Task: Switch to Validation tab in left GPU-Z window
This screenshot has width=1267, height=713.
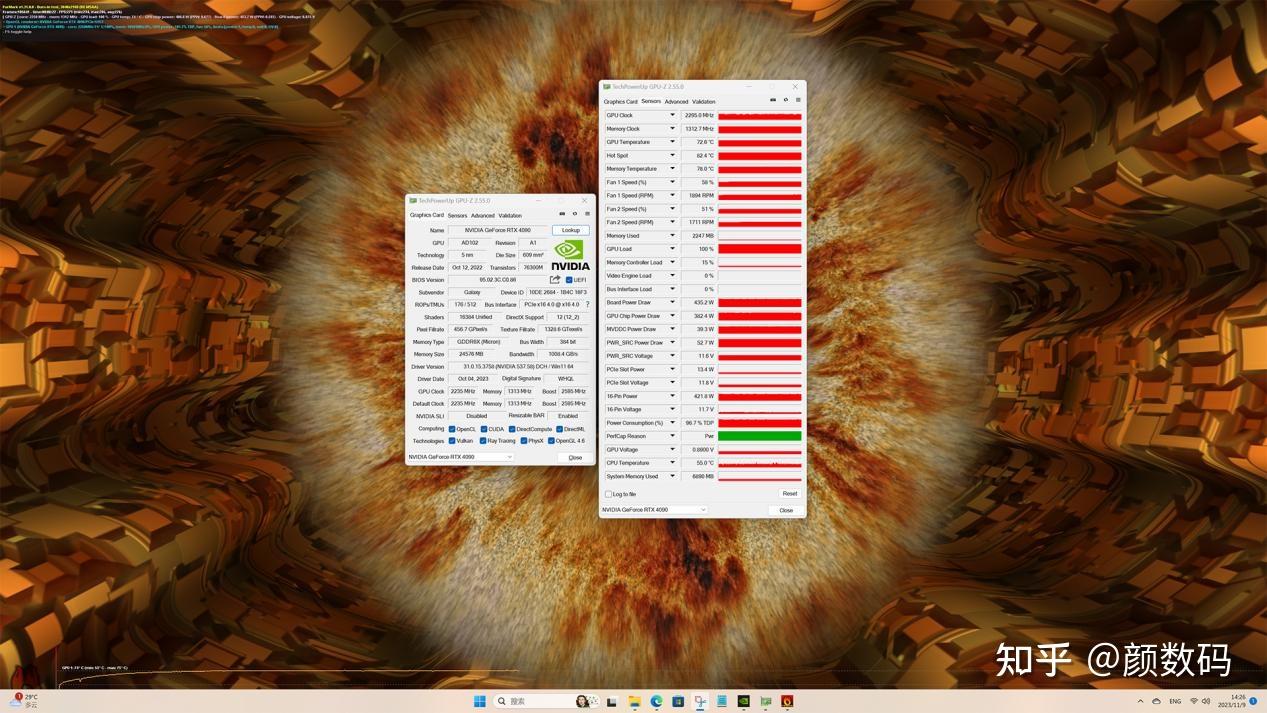Action: point(510,215)
